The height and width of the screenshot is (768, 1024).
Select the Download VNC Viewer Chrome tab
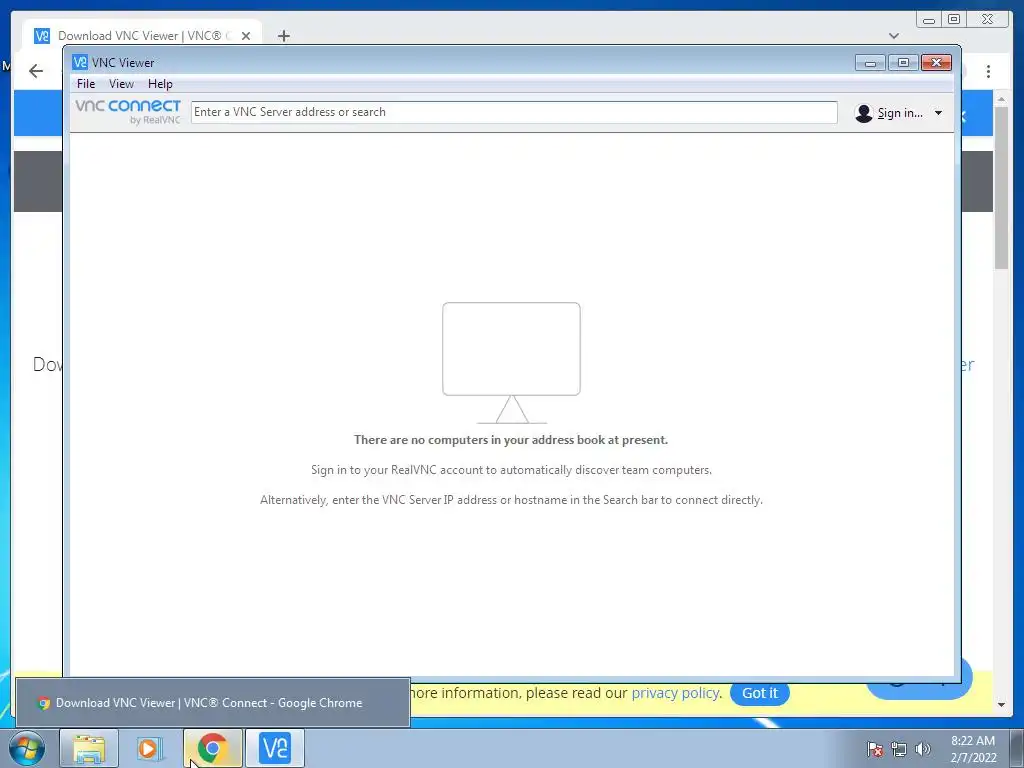[142, 35]
